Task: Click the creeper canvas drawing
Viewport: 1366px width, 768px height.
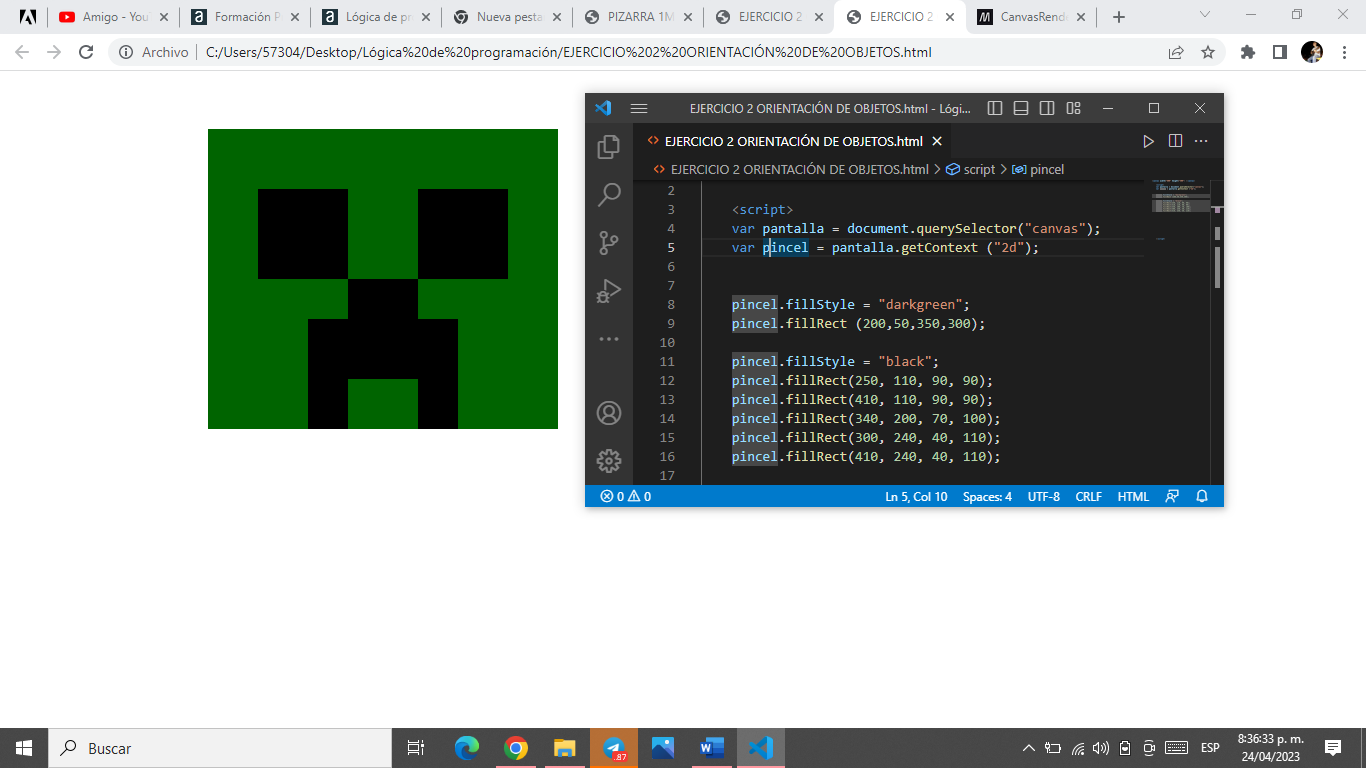Action: 383,279
